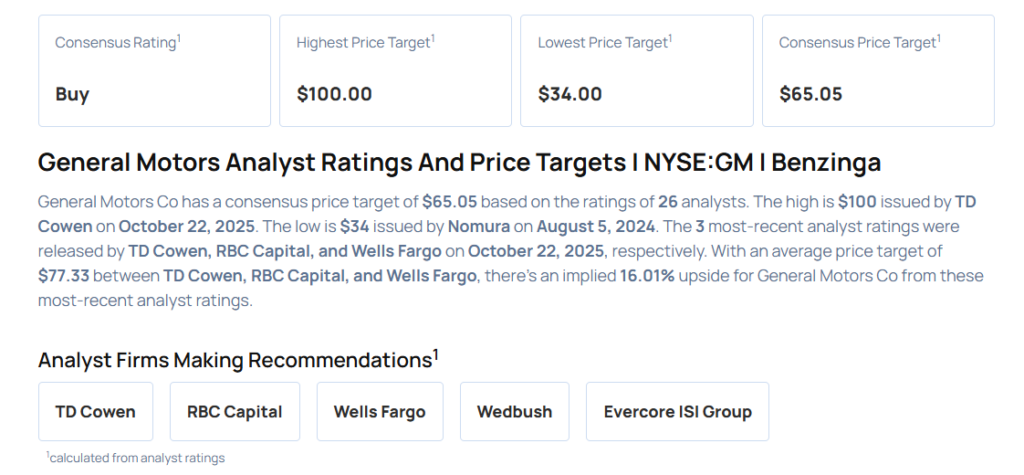Open the Wells Fargo firm button
Screen dimensions: 1024x475
379,411
